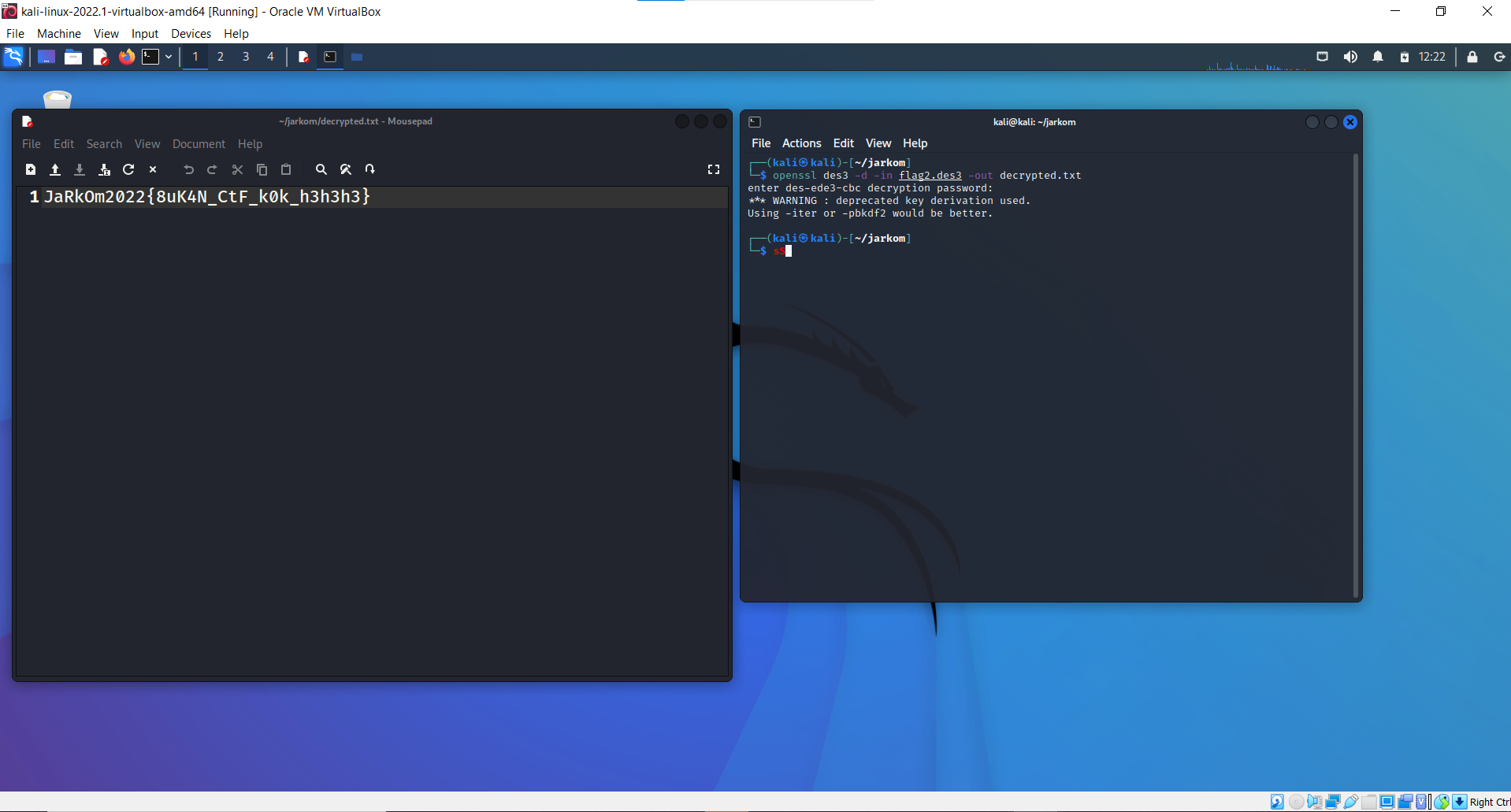
Task: Switch to workspace 4
Action: (x=270, y=57)
